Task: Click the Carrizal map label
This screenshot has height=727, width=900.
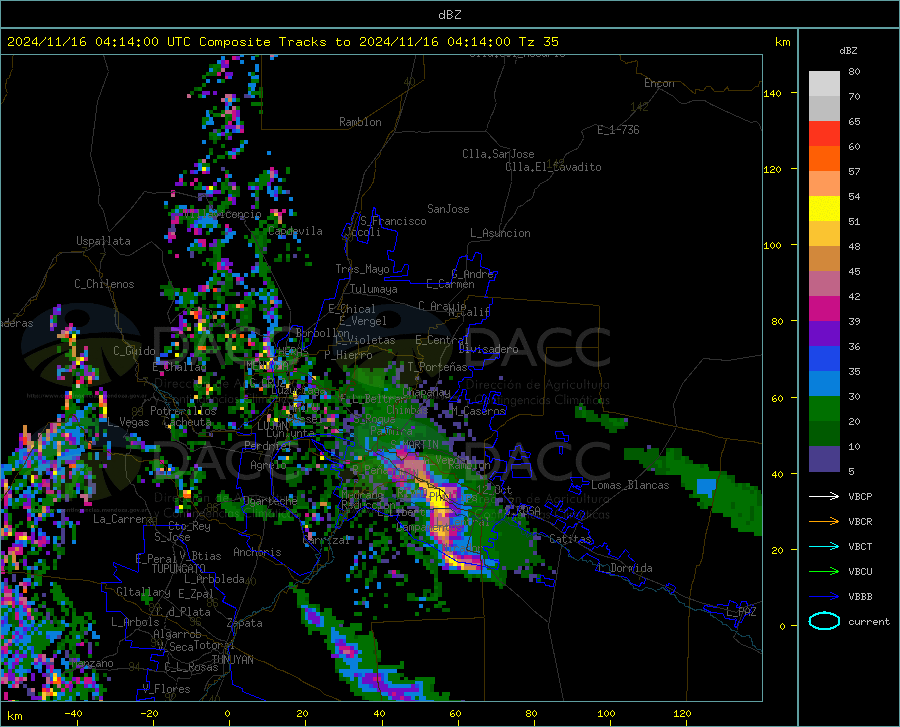Action: point(326,540)
